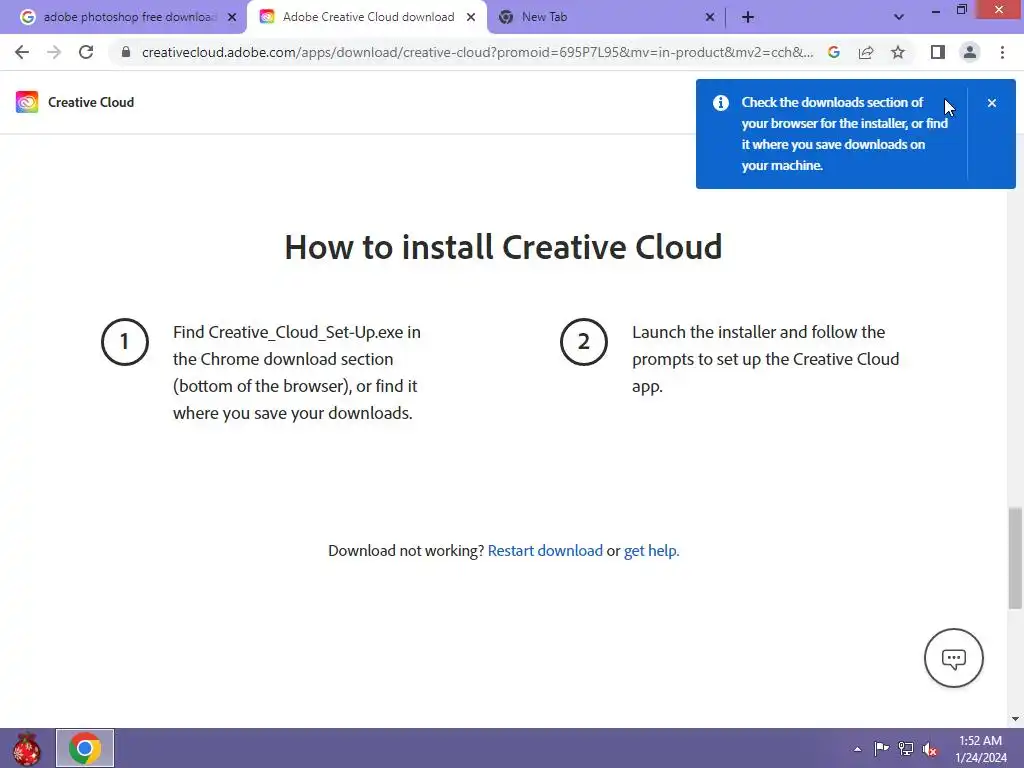Viewport: 1024px width, 768px height.
Task: Click the Chrome icon in the taskbar
Action: [x=85, y=748]
